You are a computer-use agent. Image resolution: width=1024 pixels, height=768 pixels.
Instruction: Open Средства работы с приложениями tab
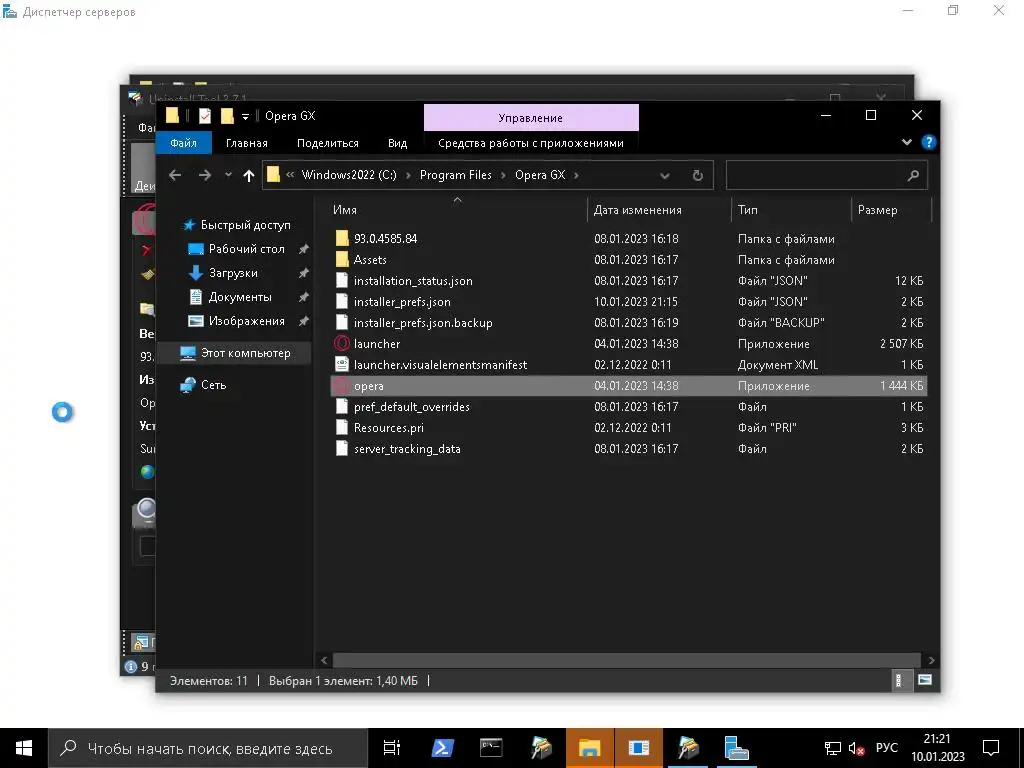(531, 143)
